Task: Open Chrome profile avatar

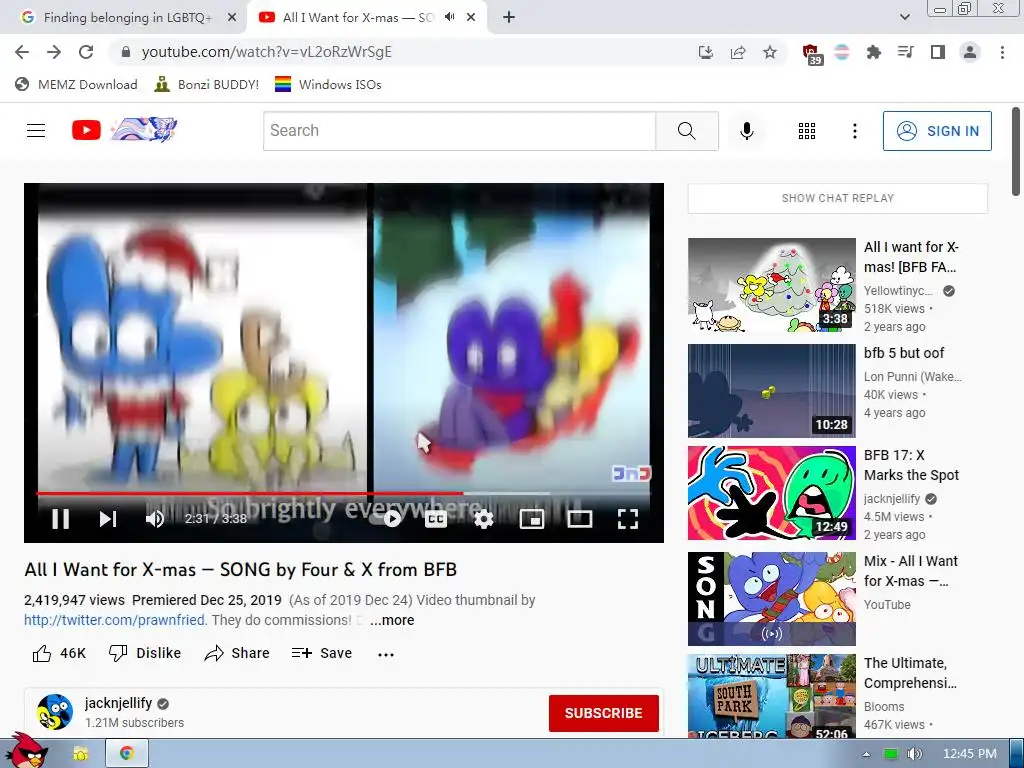Action: point(970,52)
